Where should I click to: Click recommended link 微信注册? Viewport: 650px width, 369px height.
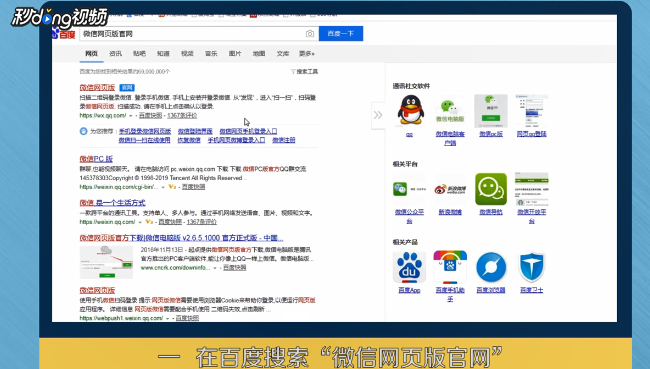click(x=284, y=140)
